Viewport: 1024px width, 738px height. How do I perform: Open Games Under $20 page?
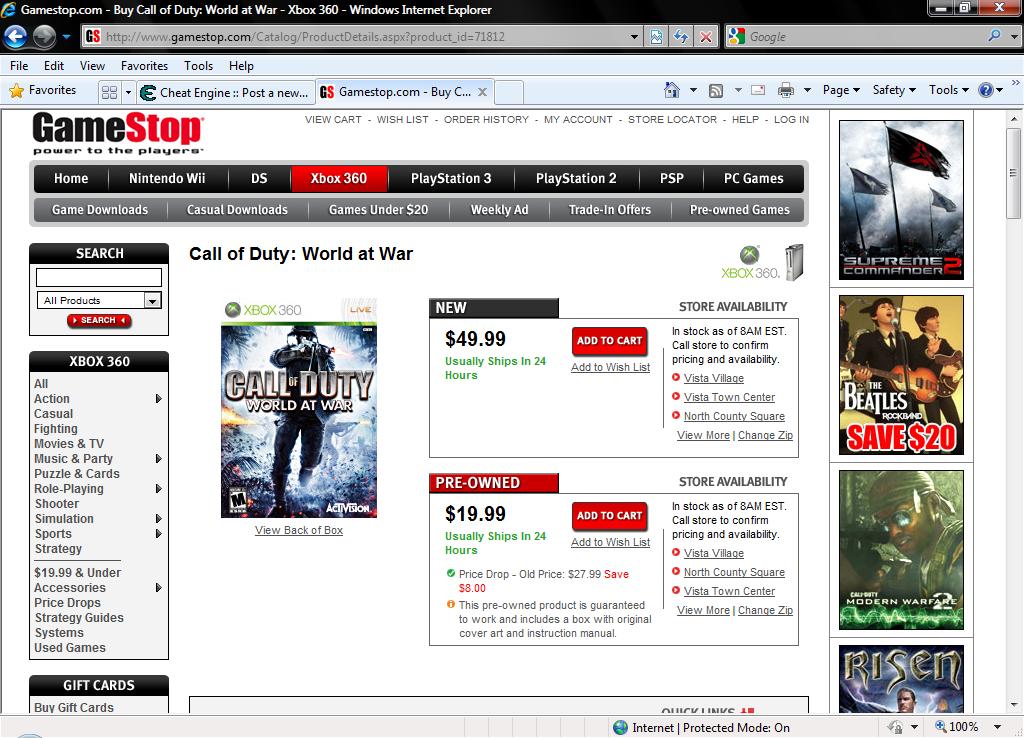pos(378,210)
